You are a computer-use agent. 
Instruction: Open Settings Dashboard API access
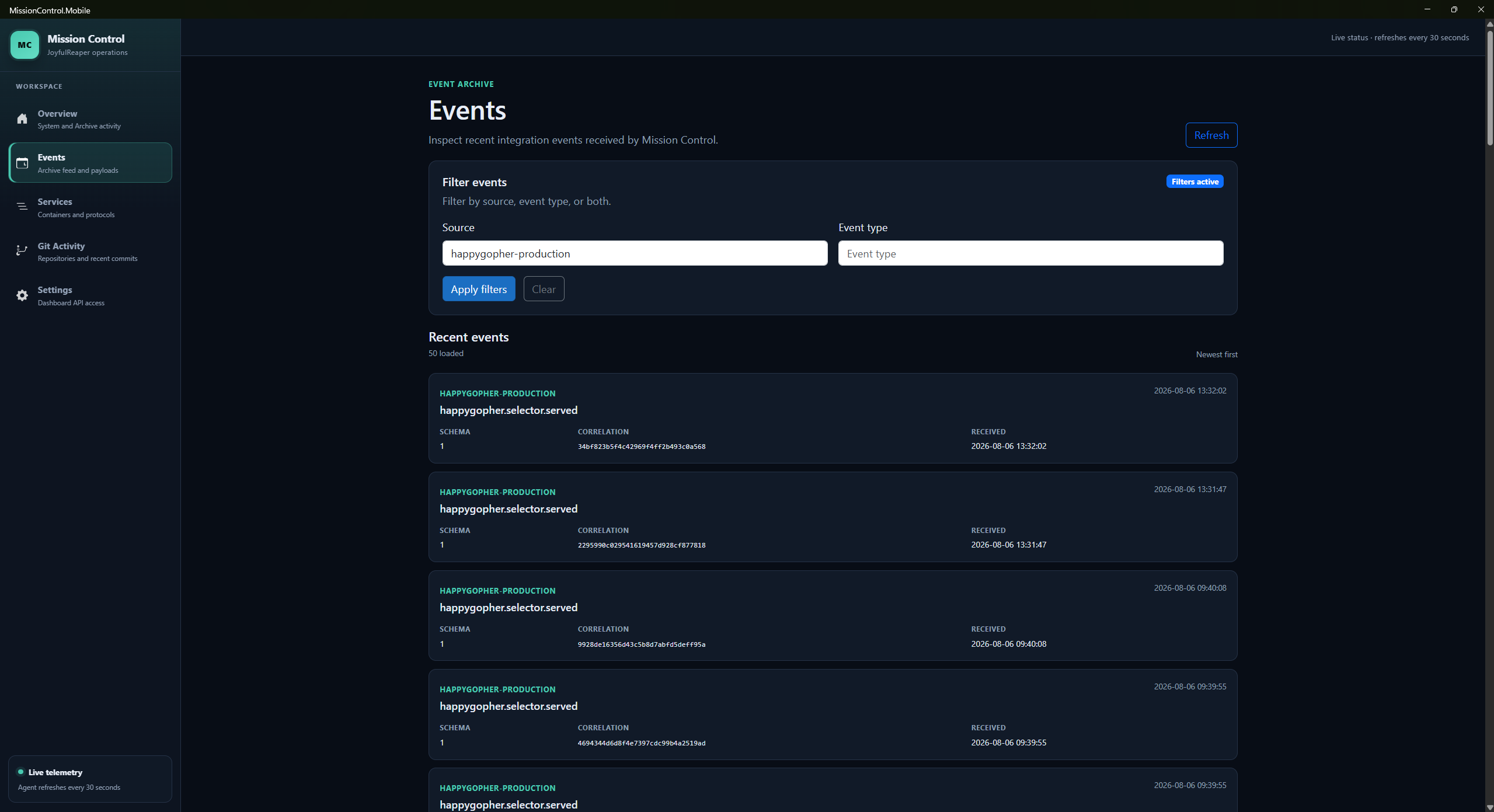coord(90,295)
